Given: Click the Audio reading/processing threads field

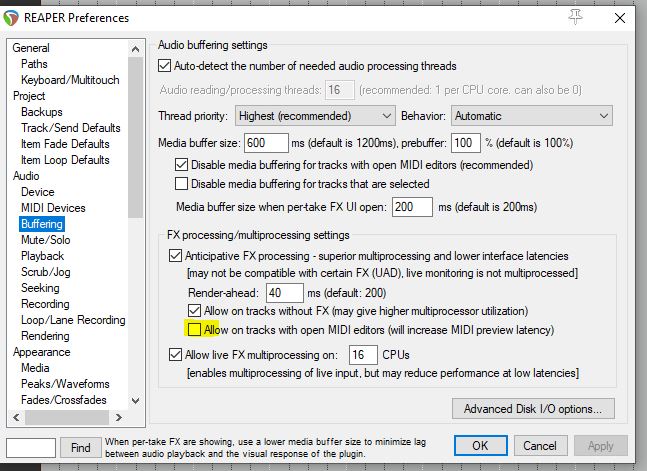Looking at the screenshot, I should [x=340, y=90].
